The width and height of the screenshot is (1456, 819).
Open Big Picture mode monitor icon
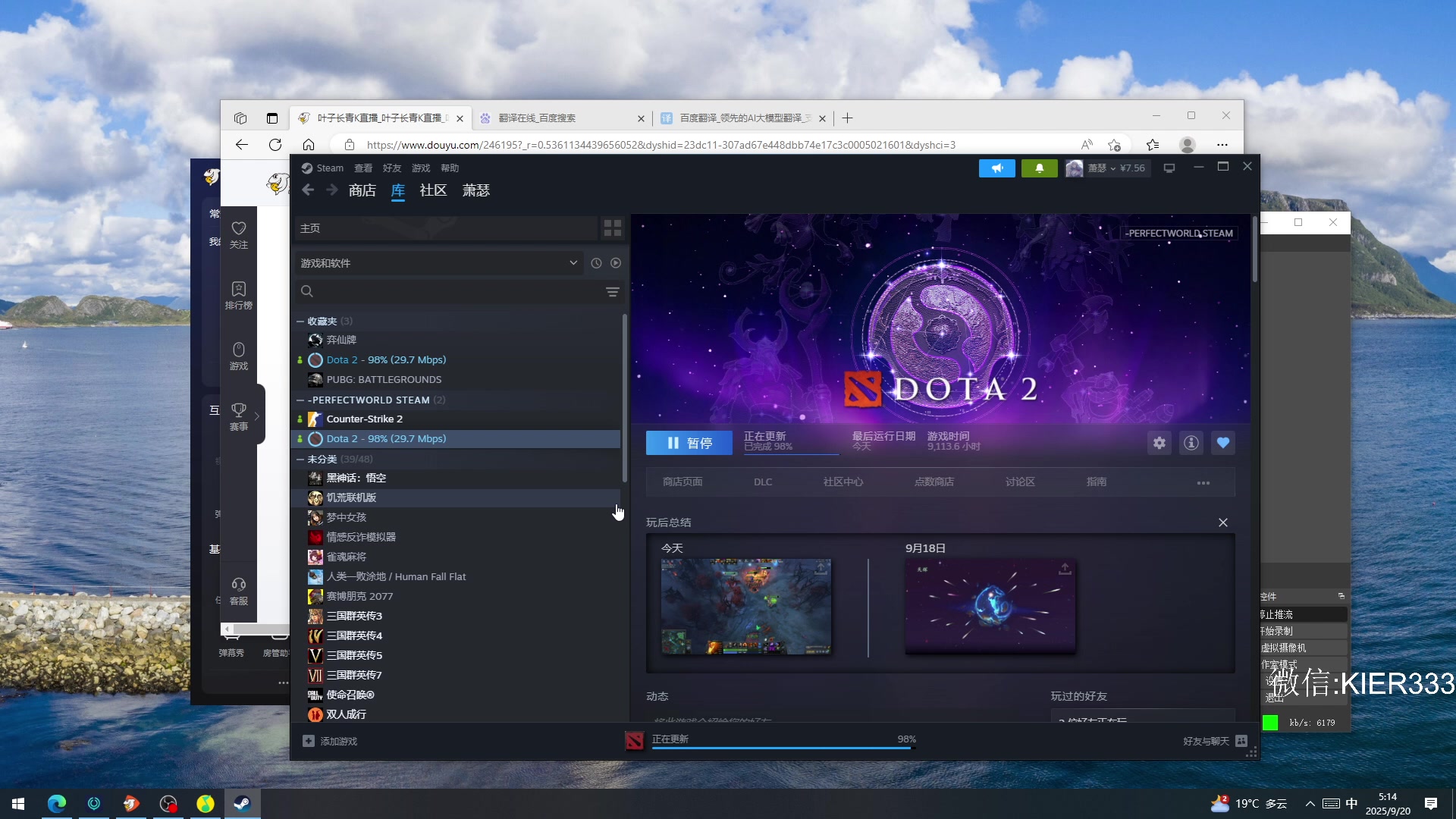1169,168
